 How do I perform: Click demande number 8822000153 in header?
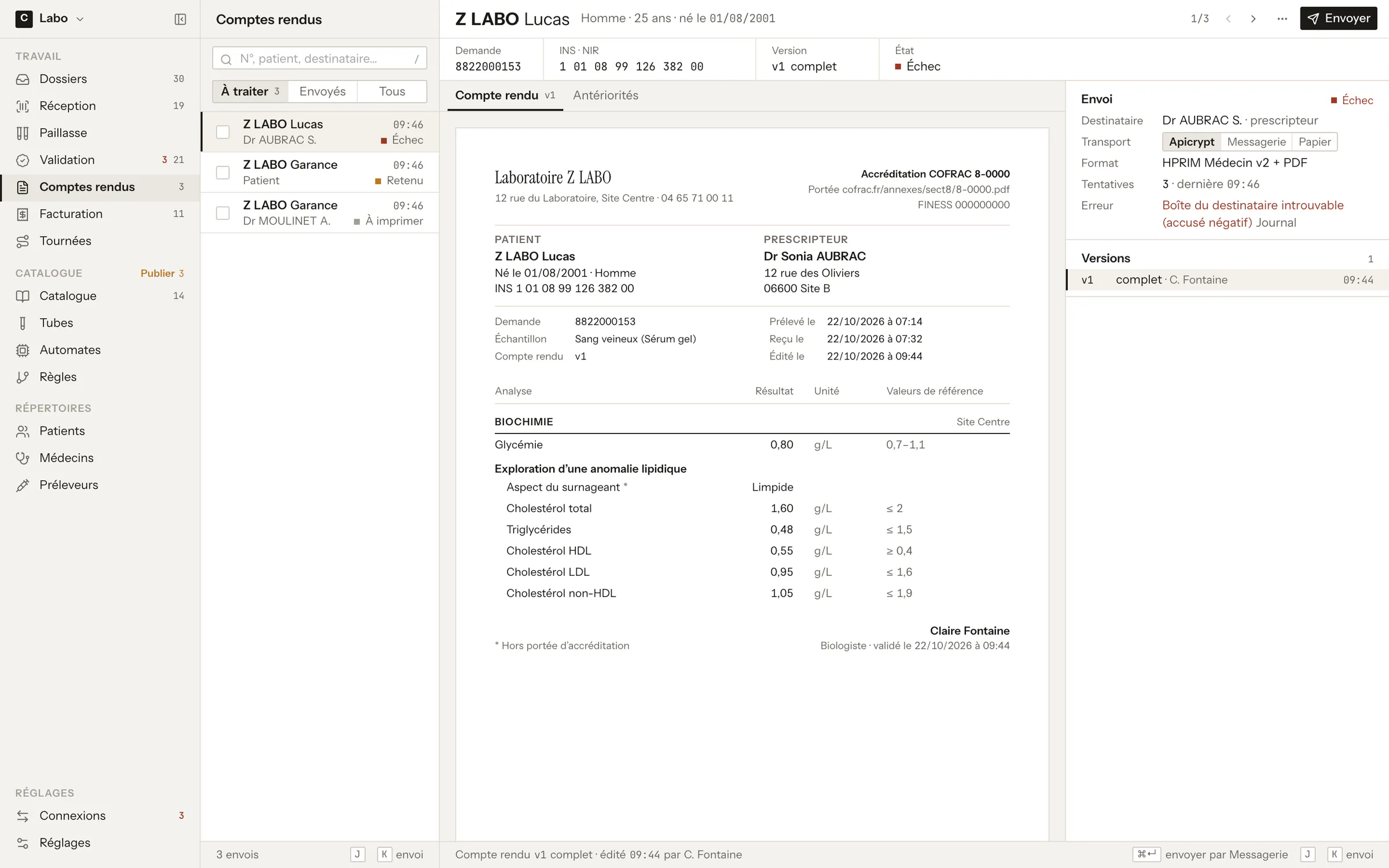pos(488,67)
